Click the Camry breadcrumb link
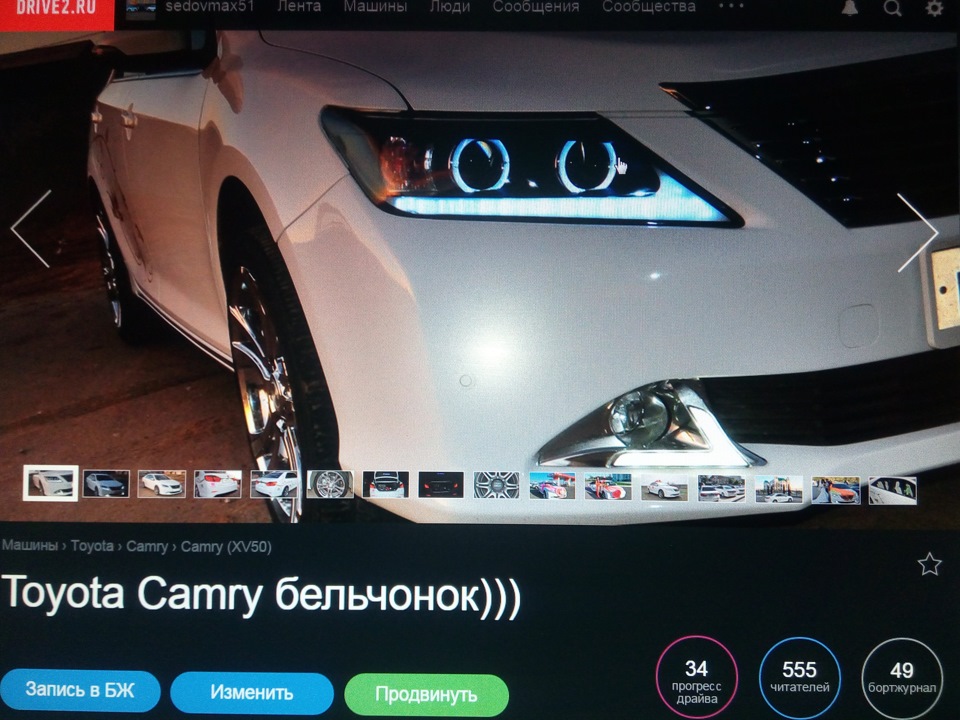960x720 pixels. pos(147,546)
